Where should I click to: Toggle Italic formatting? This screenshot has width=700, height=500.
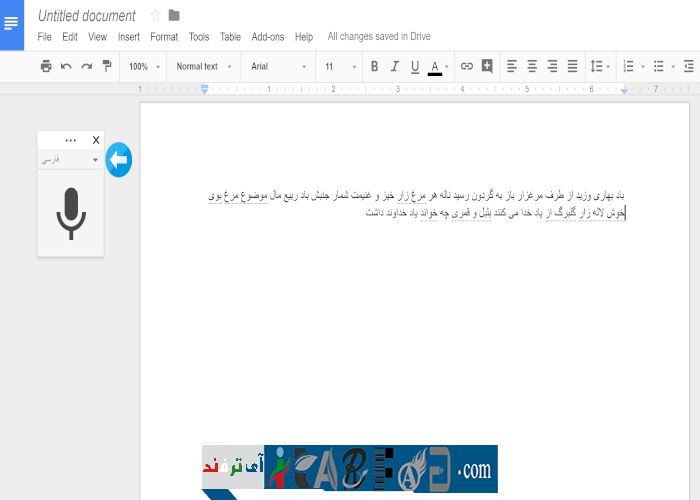394,67
